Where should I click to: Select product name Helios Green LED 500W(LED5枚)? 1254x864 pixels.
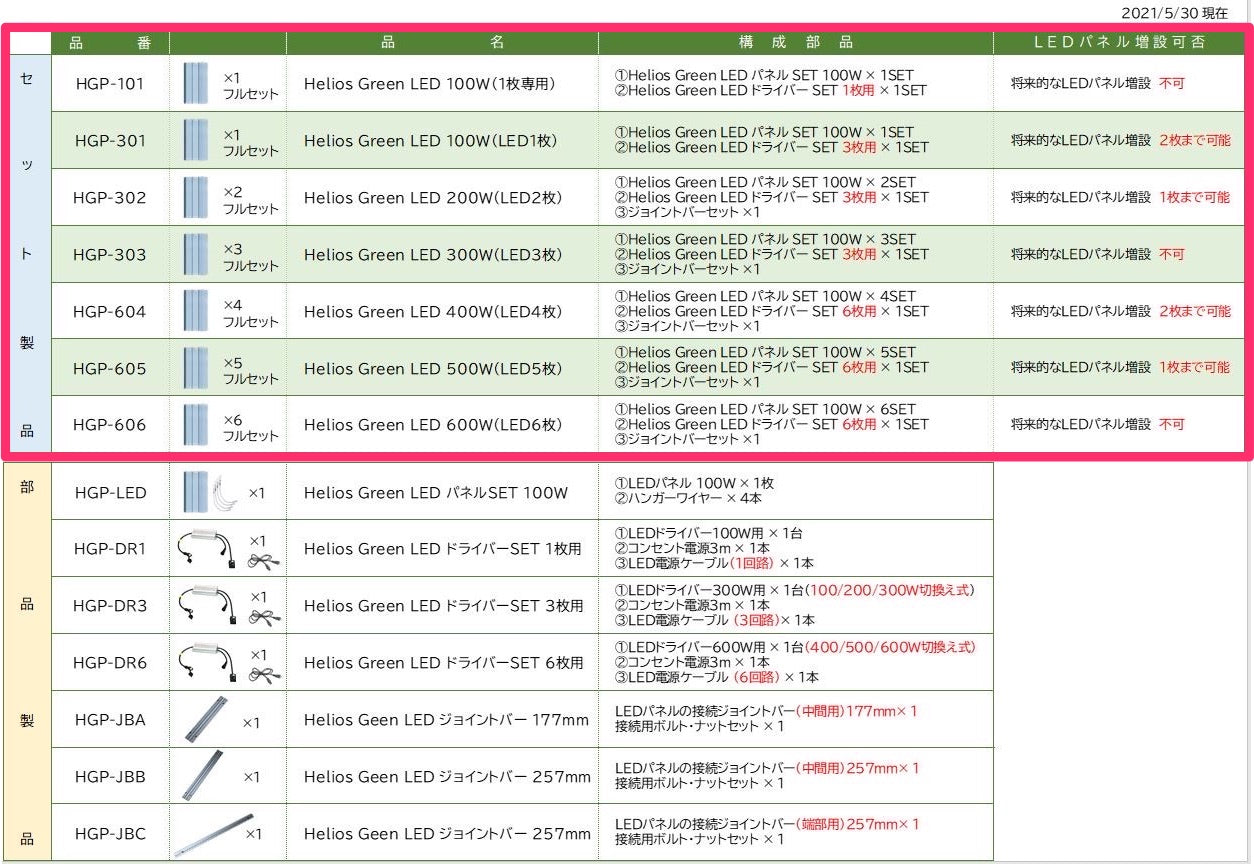coord(433,369)
